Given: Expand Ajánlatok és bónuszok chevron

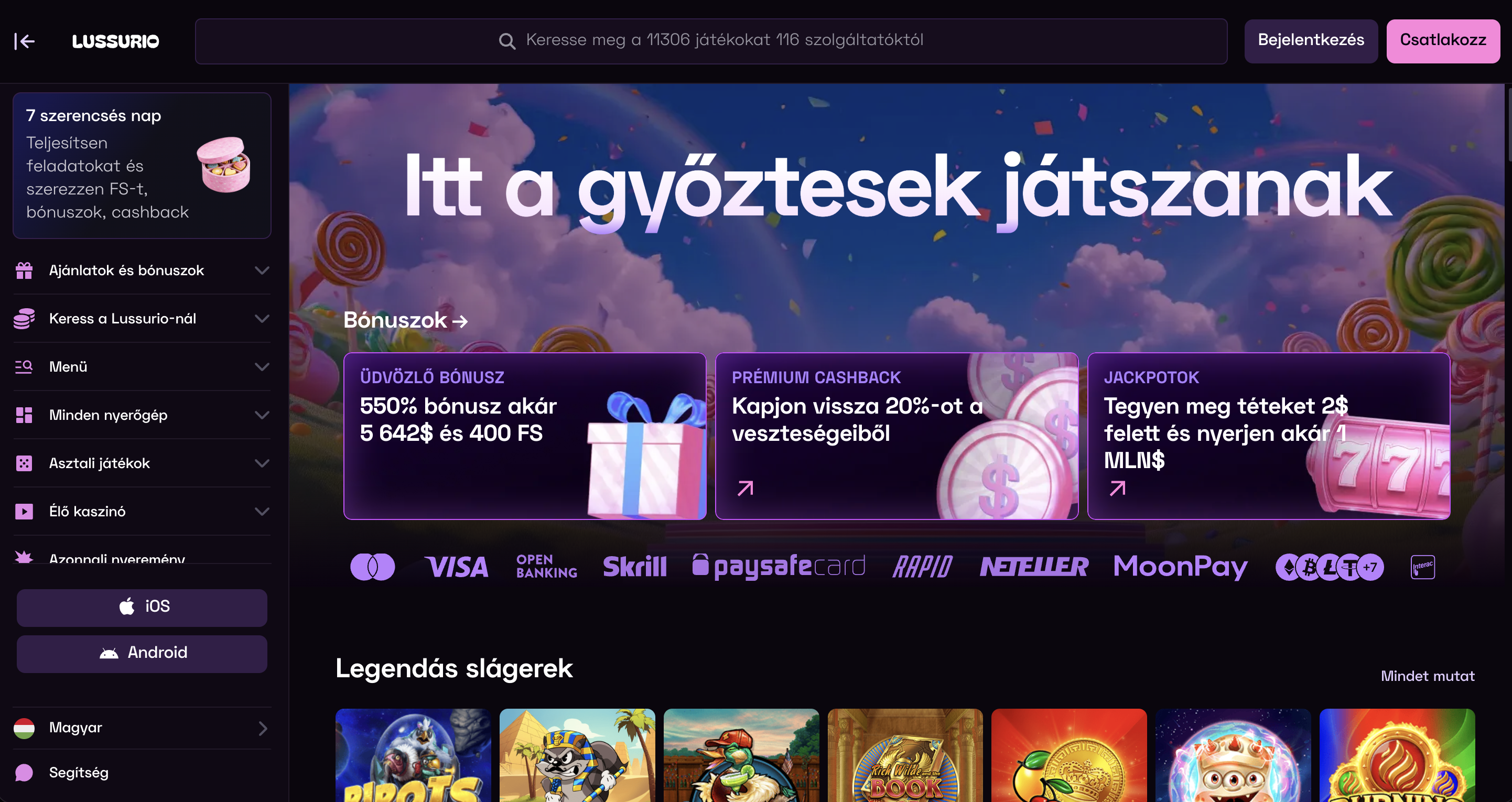Looking at the screenshot, I should [x=262, y=270].
